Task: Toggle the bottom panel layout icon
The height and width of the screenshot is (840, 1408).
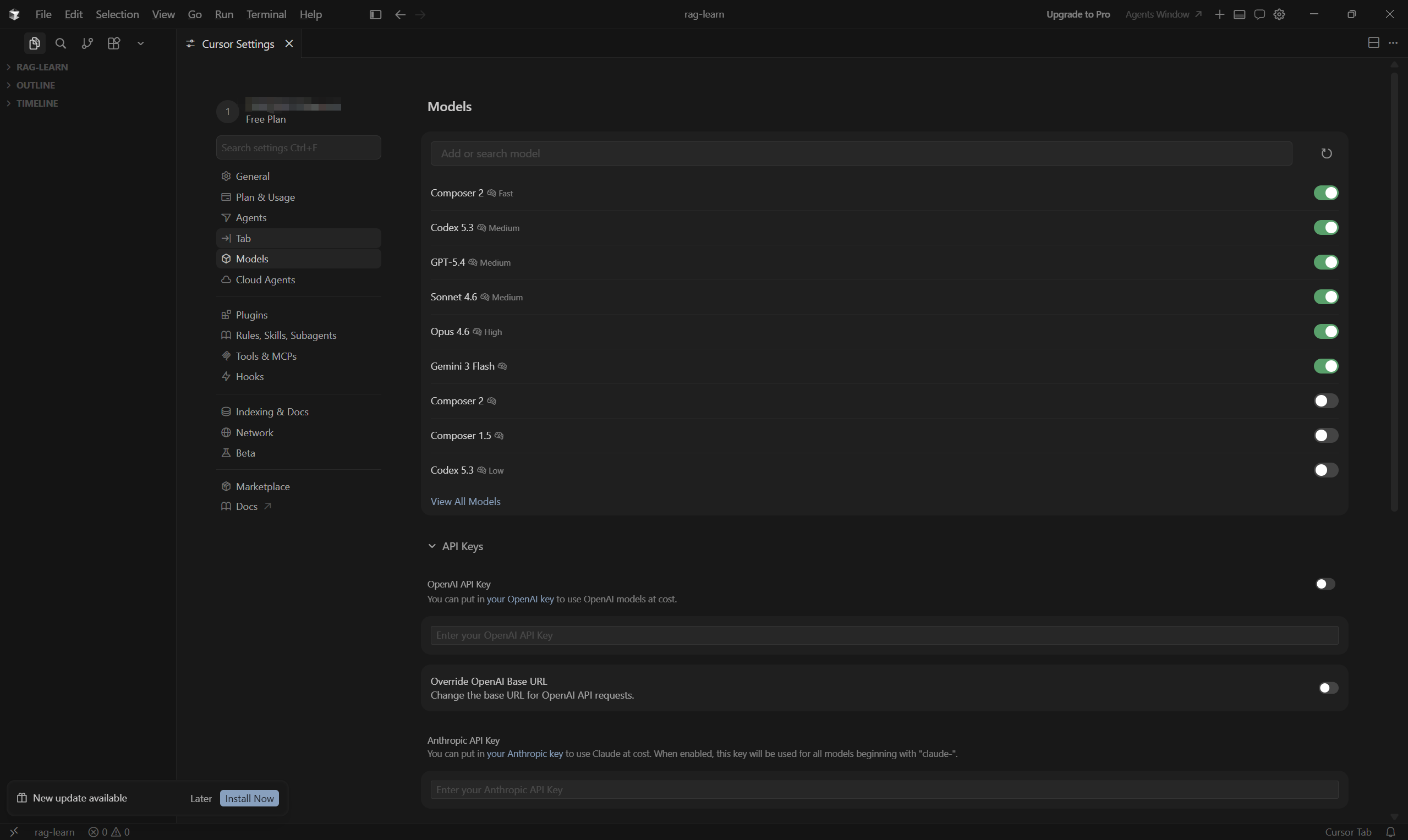Action: click(1239, 15)
